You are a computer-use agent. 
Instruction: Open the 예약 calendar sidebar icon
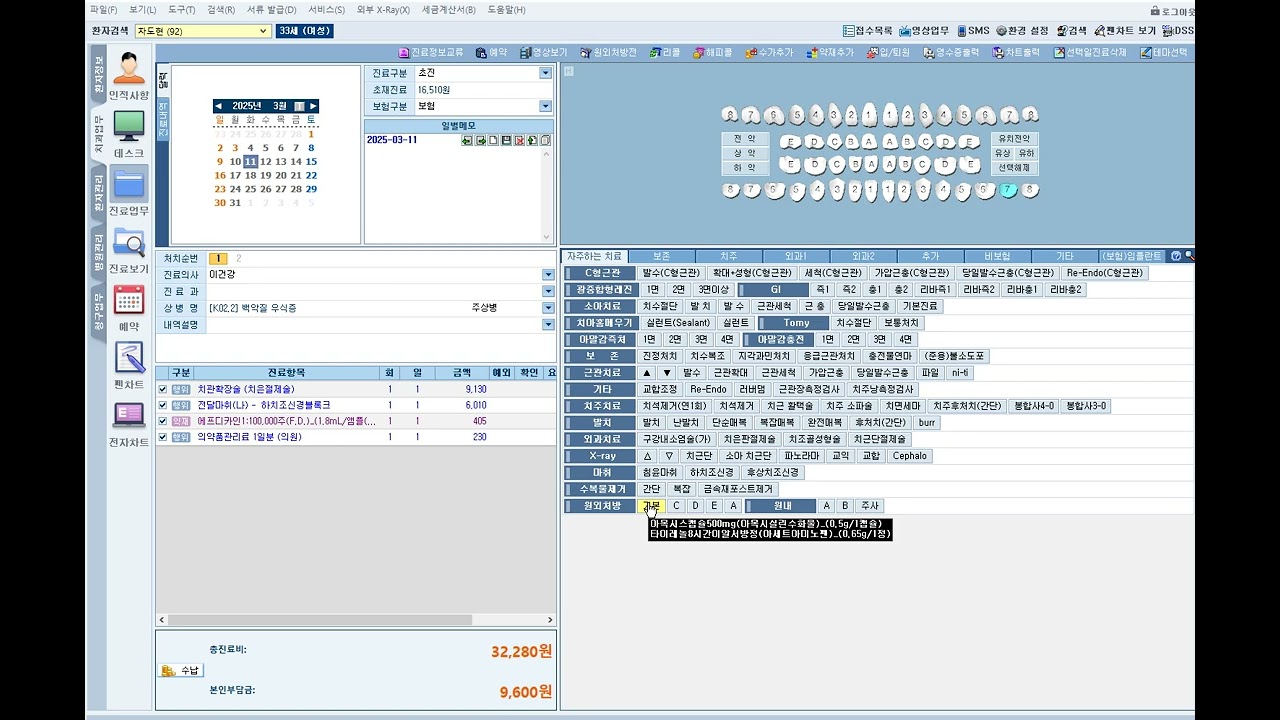click(129, 308)
